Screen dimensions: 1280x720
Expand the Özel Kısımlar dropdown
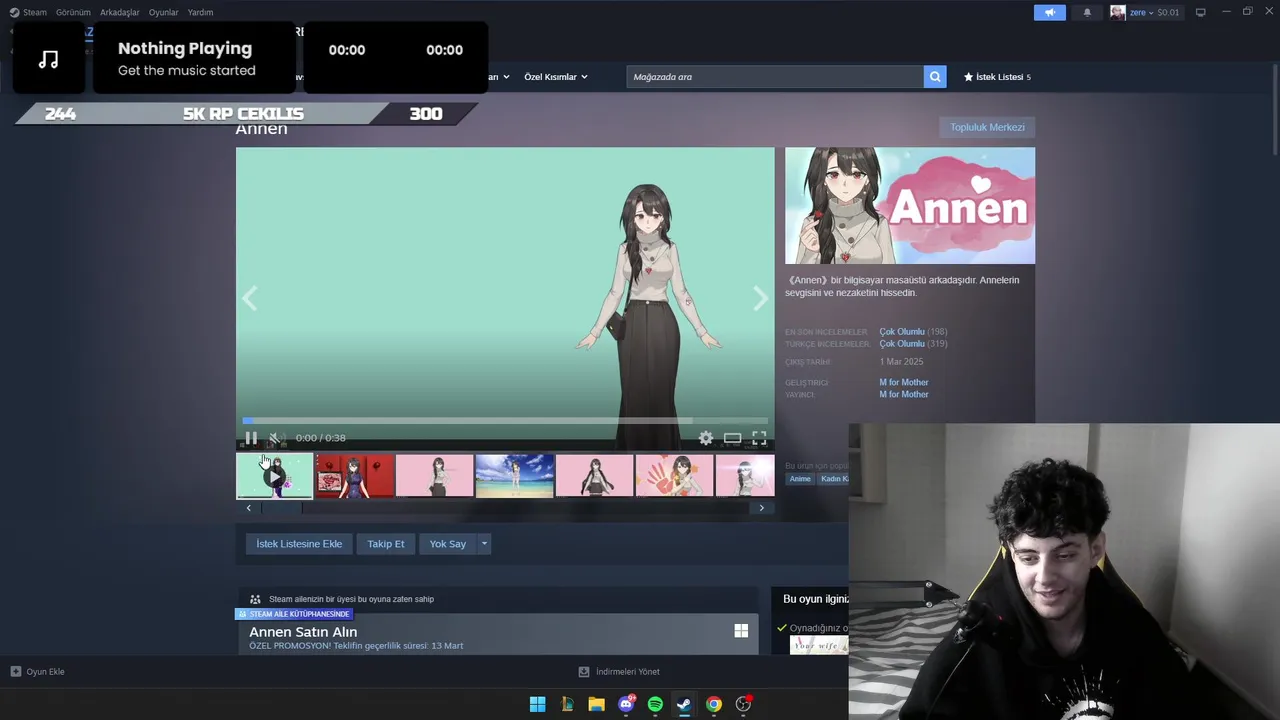[556, 77]
